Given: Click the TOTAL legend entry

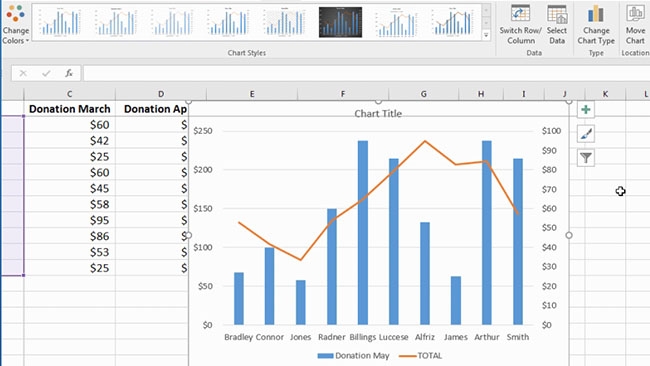Looking at the screenshot, I should pyautogui.click(x=420, y=356).
